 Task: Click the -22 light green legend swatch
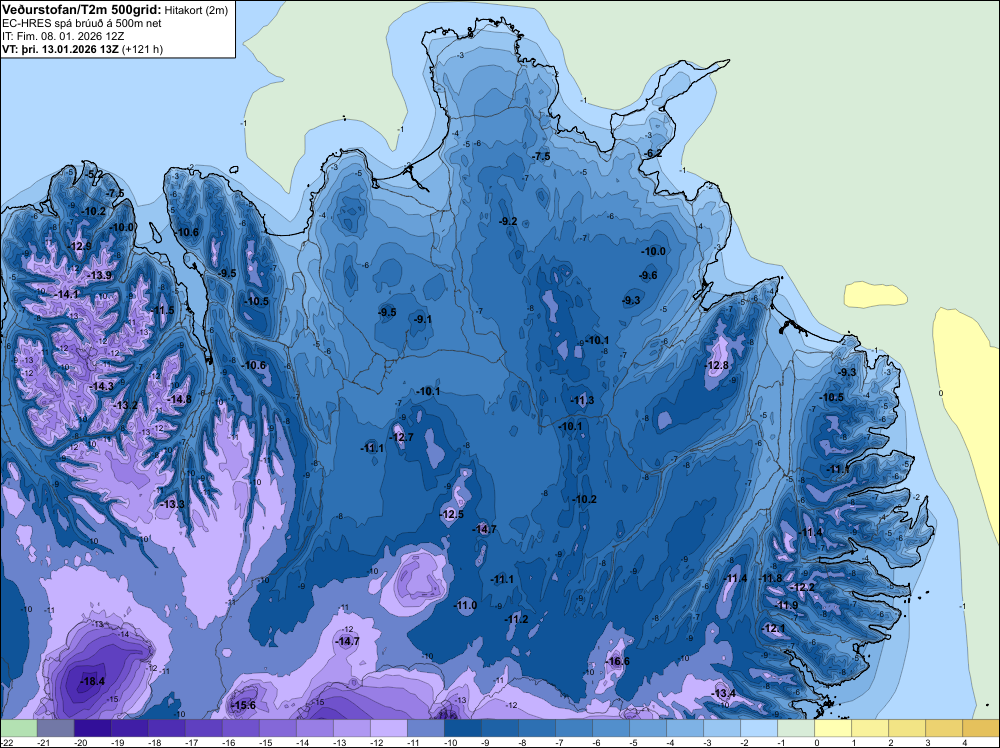click(x=18, y=728)
